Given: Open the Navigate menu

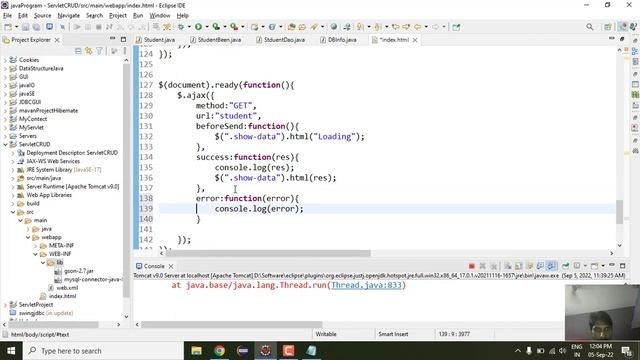Looking at the screenshot, I should 69,16.
